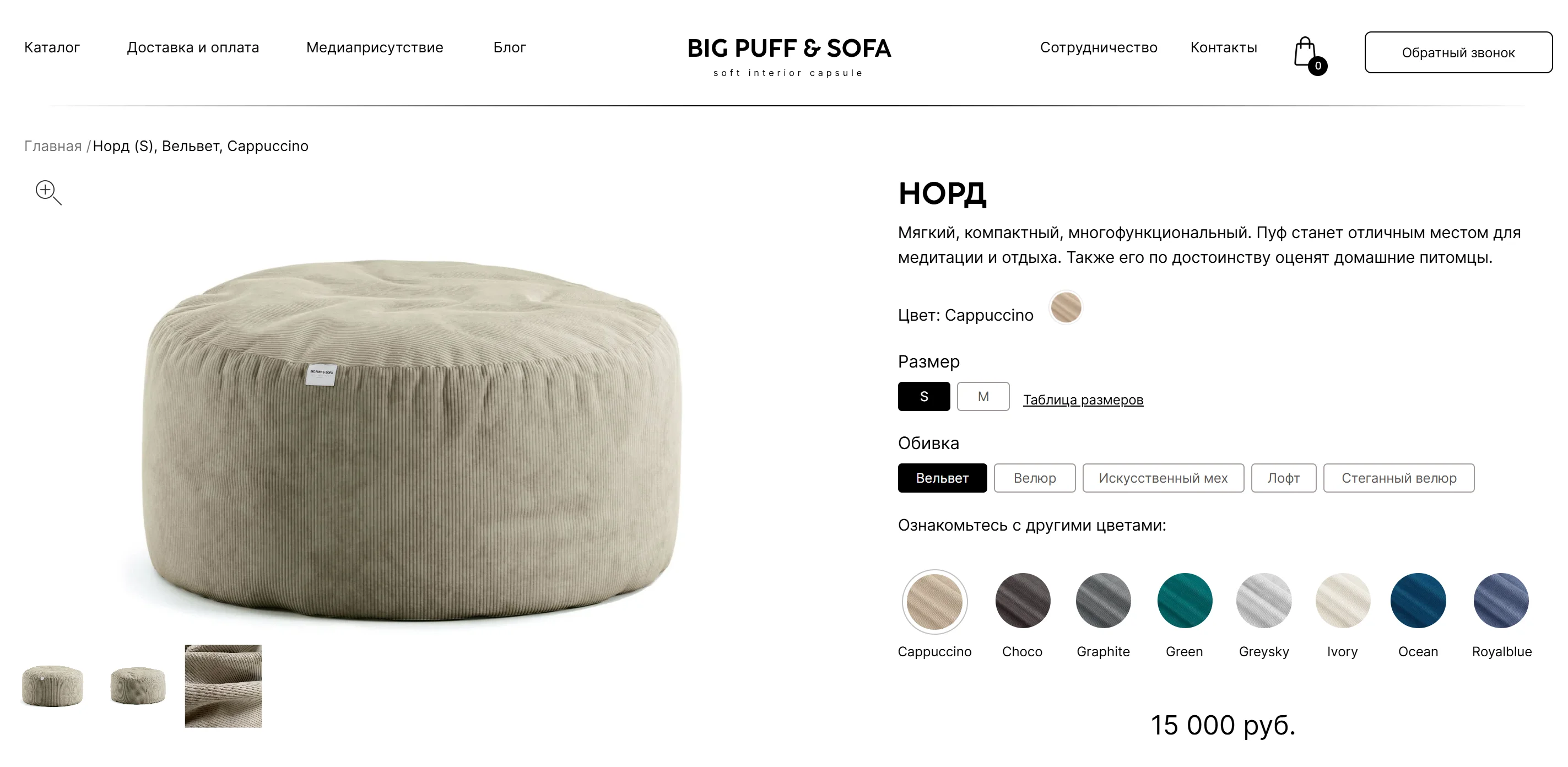This screenshot has height=767, width=1568.
Task: Select size S option
Action: click(x=923, y=396)
